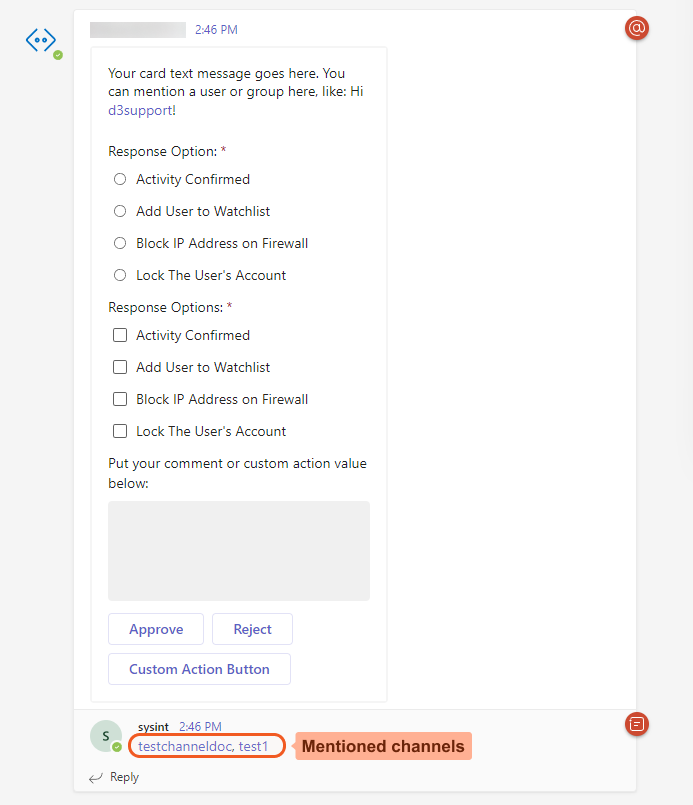Click the bot avatar icon
Image resolution: width=693 pixels, height=805 pixels.
[41, 41]
